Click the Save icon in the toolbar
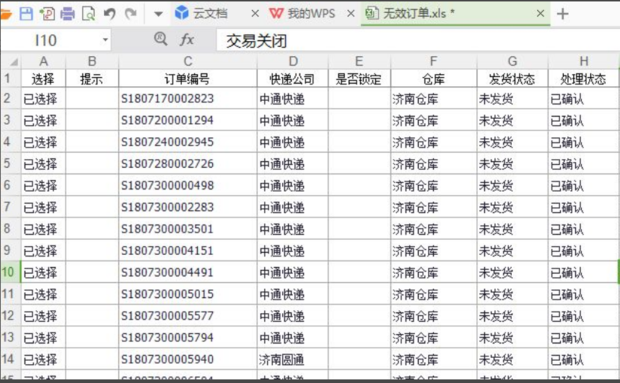 pos(26,14)
